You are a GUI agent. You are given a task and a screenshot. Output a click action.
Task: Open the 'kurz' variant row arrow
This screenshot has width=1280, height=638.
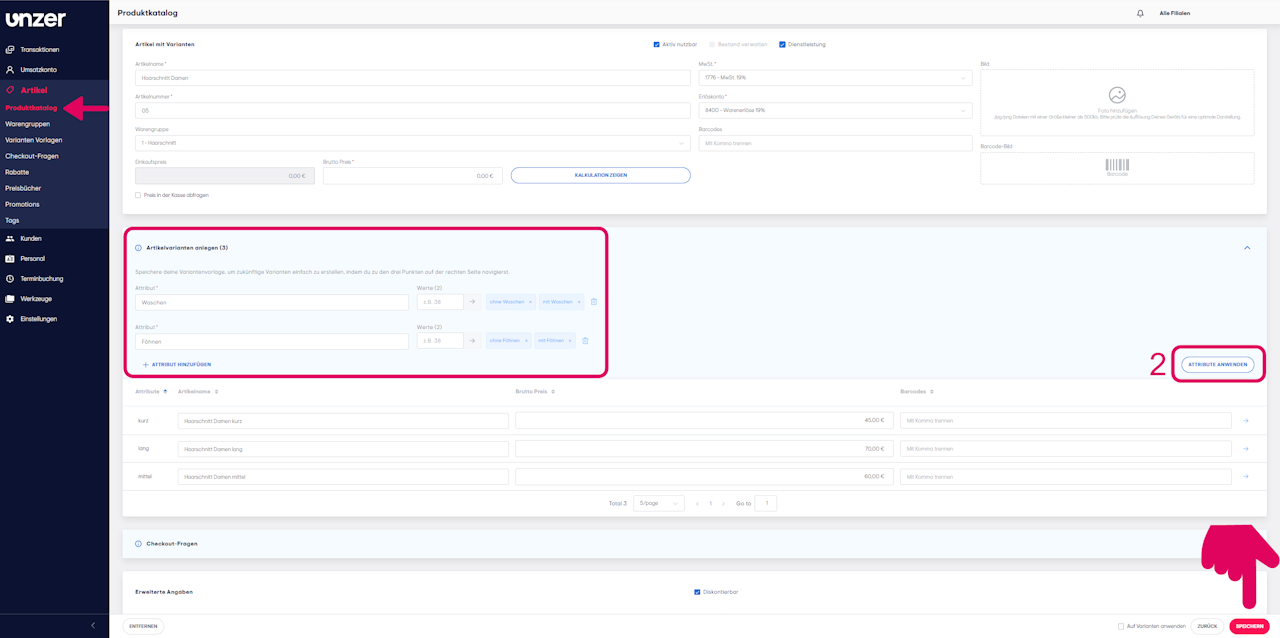[x=1246, y=420]
